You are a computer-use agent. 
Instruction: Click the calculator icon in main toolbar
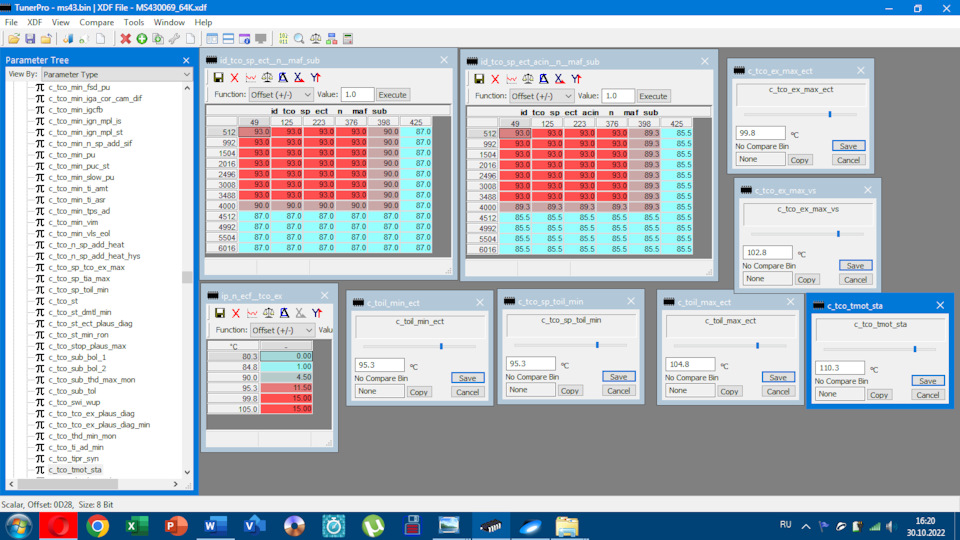[x=348, y=39]
